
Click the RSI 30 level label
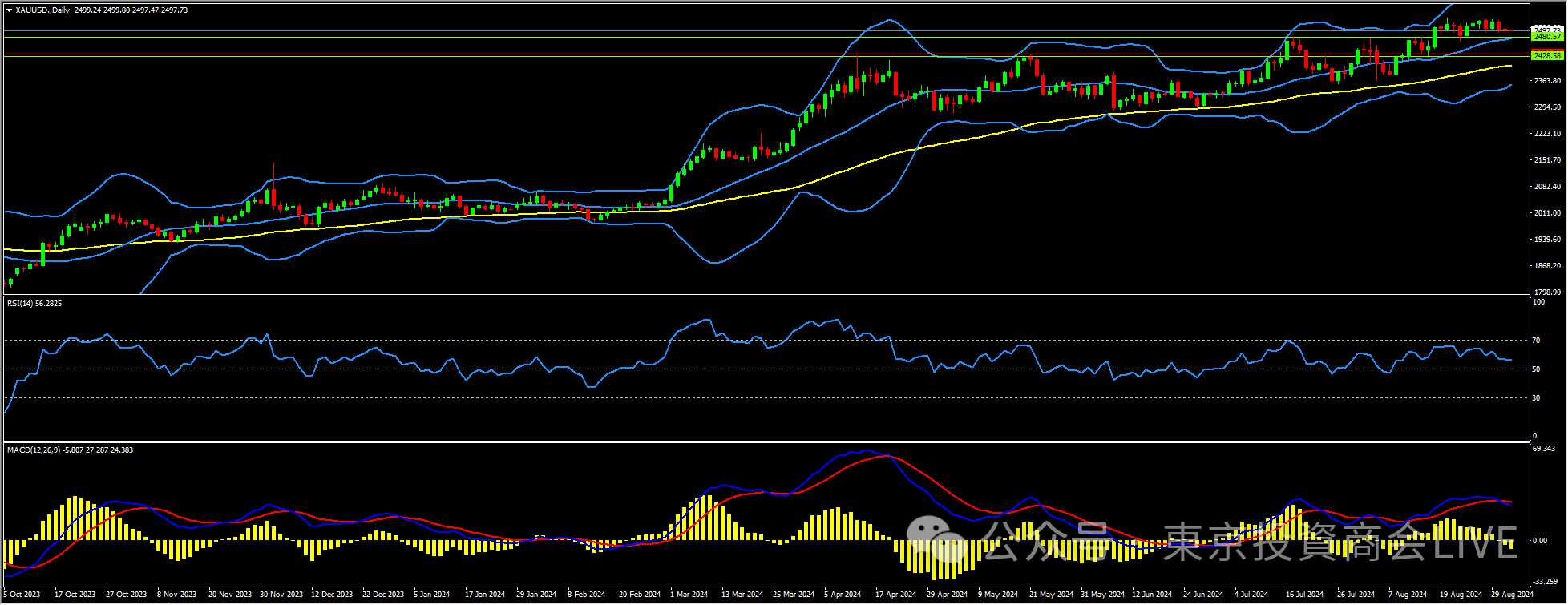(x=1536, y=398)
